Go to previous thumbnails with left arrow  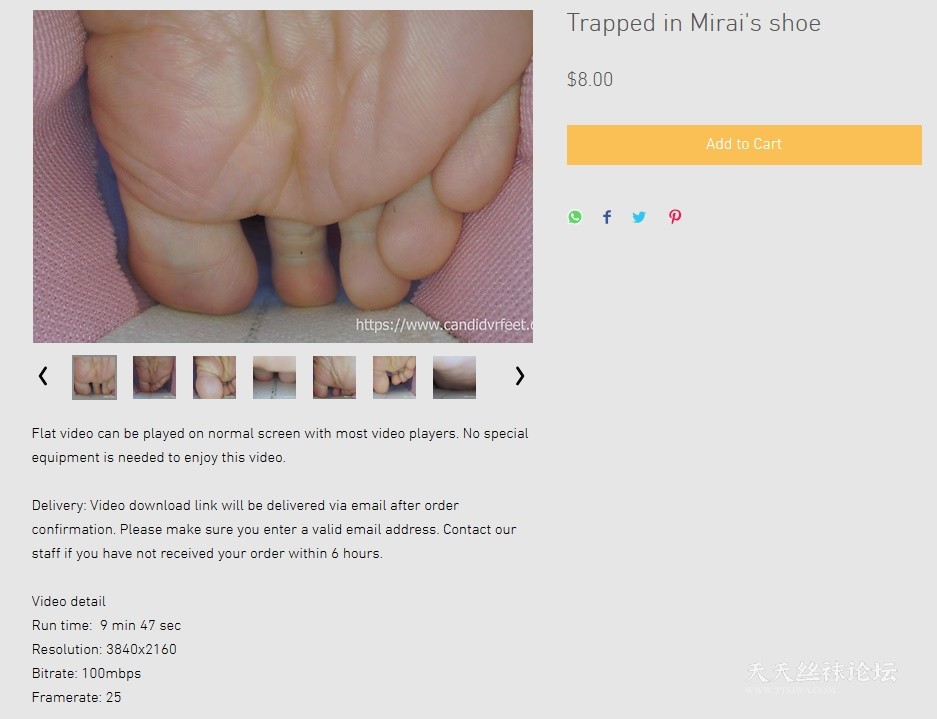(43, 376)
